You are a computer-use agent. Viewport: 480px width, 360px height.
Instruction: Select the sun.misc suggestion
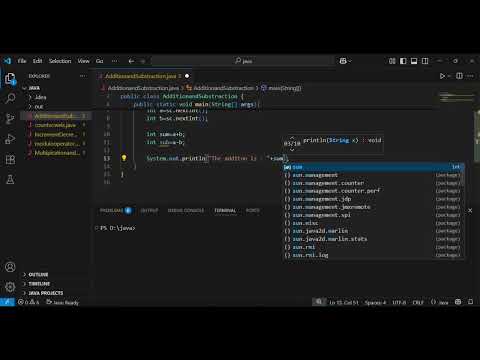point(373,223)
